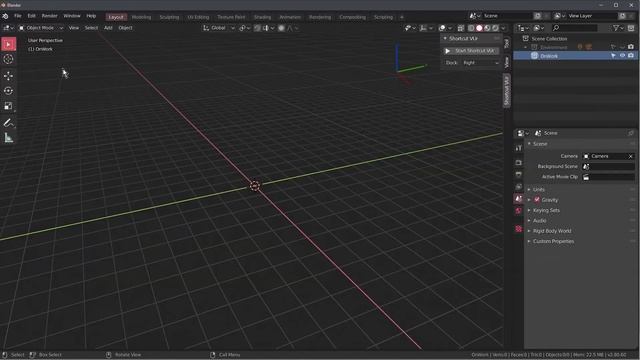The height and width of the screenshot is (360, 640).
Task: Open the Render menu
Action: [x=49, y=16]
